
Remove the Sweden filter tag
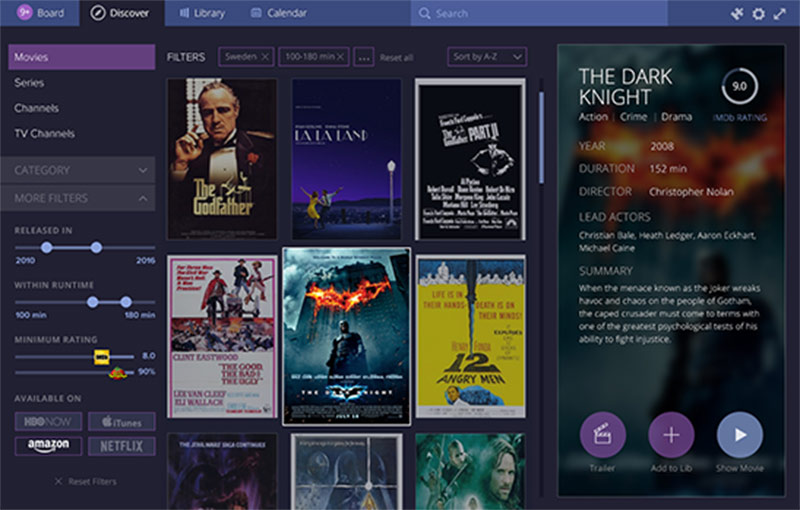click(x=265, y=57)
